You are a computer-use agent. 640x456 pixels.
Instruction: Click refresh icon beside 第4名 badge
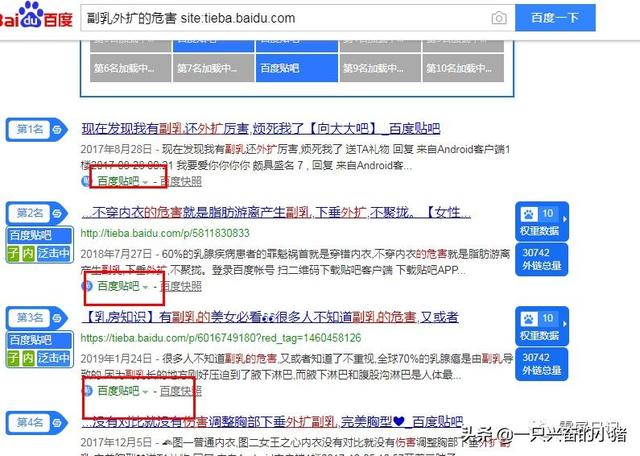(57, 423)
